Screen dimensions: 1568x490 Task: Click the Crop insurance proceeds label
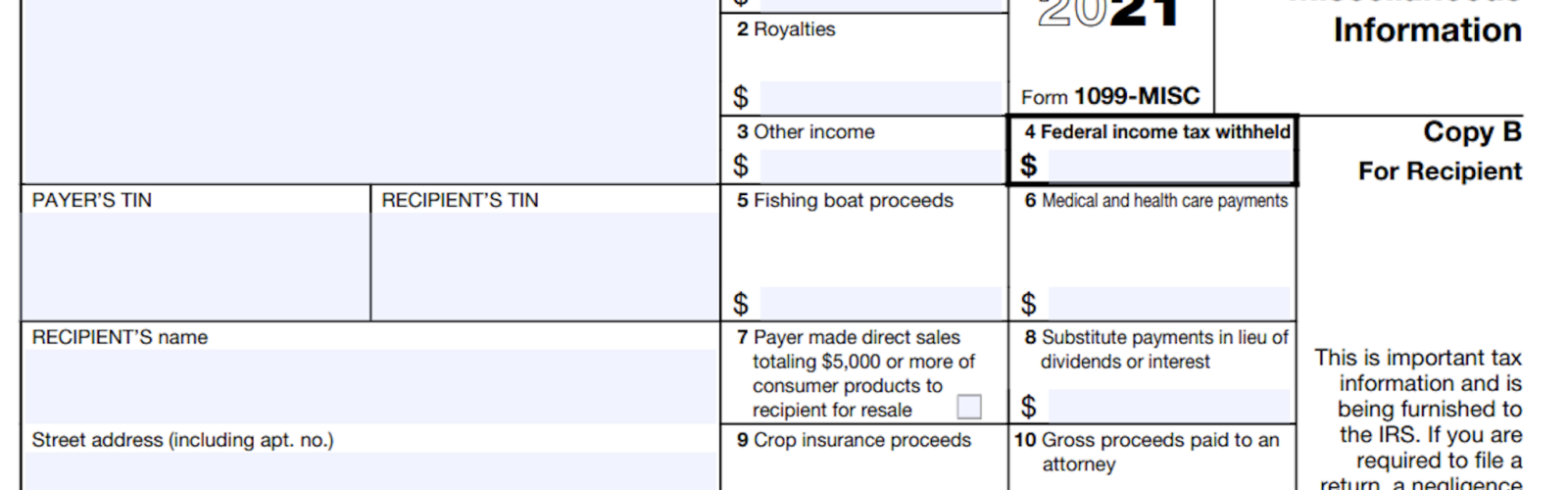tap(854, 440)
